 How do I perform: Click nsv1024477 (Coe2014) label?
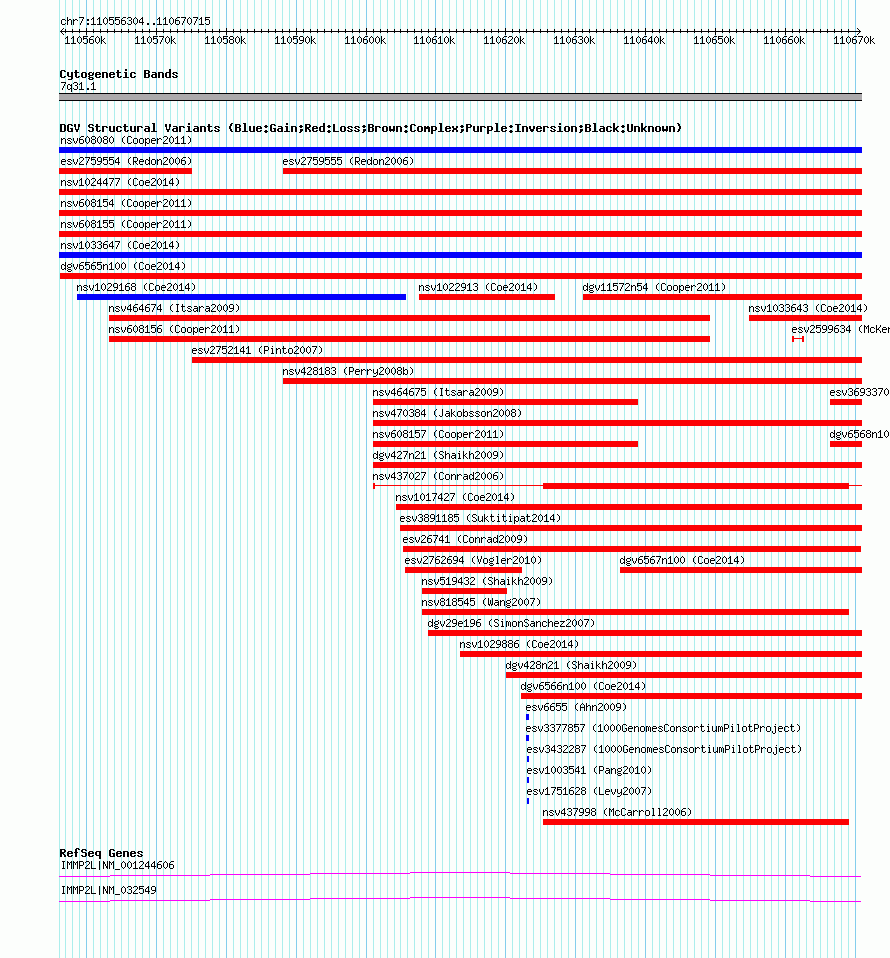coord(120,182)
